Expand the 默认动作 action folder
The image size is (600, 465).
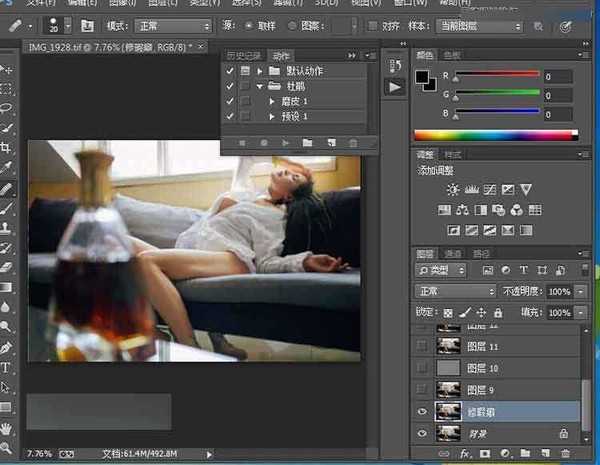pos(259,72)
